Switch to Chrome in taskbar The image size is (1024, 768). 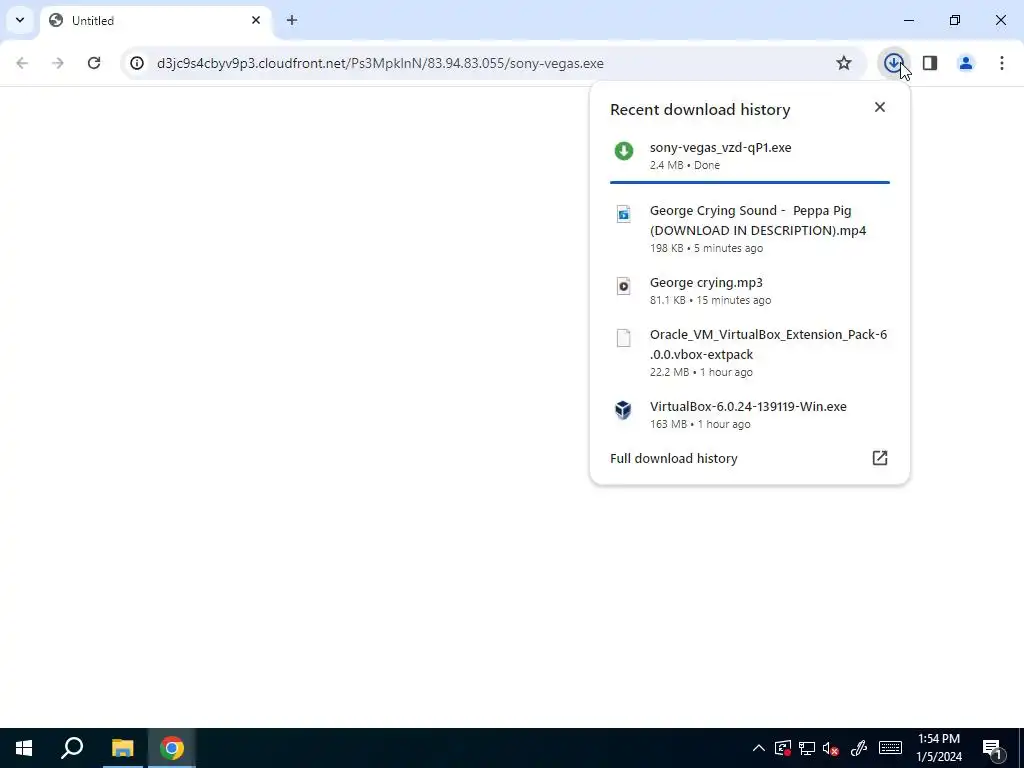172,748
